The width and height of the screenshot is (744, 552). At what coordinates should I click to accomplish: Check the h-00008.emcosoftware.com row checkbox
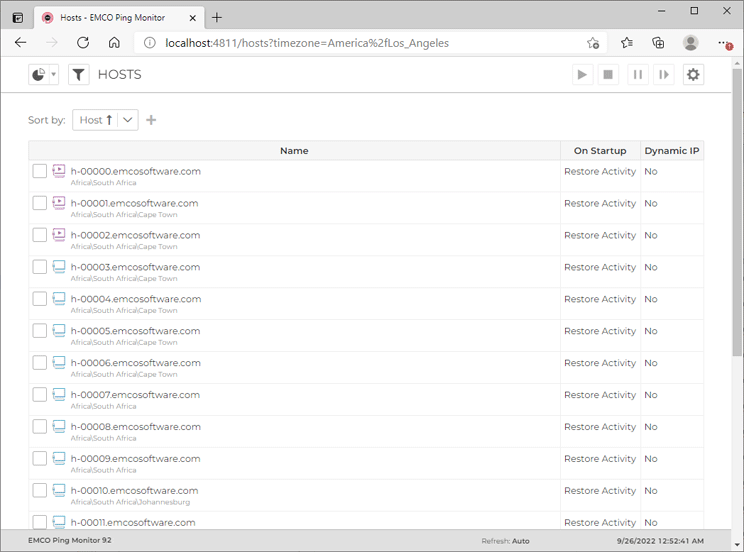(x=40, y=427)
